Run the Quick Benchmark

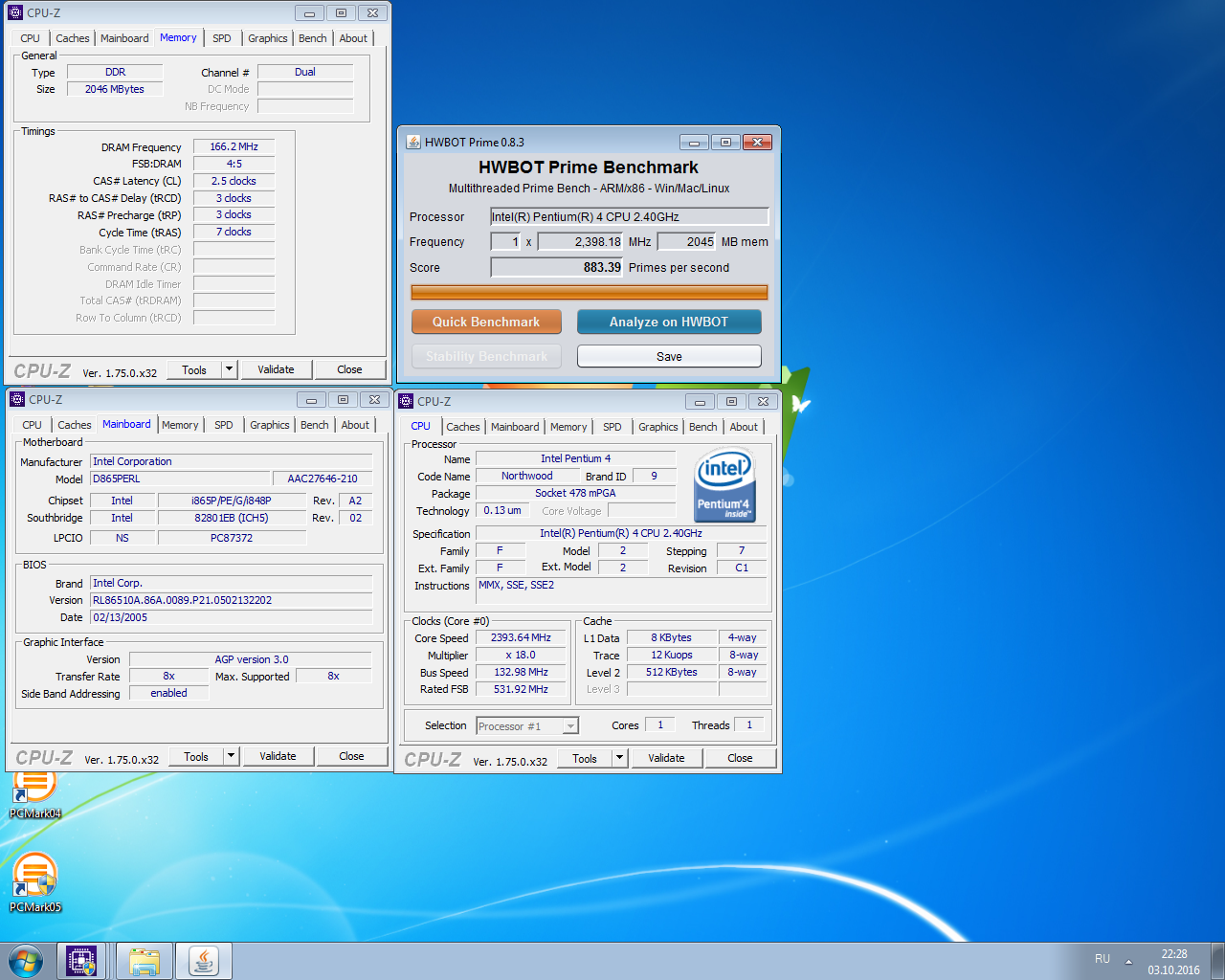[x=486, y=322]
